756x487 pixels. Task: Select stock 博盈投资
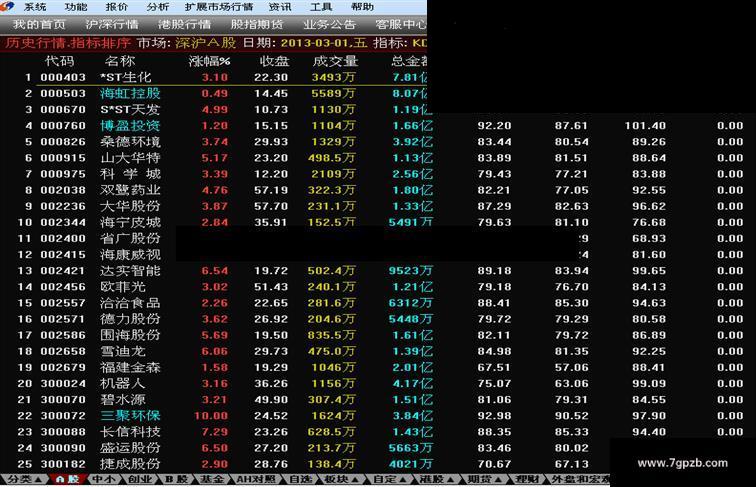click(130, 126)
